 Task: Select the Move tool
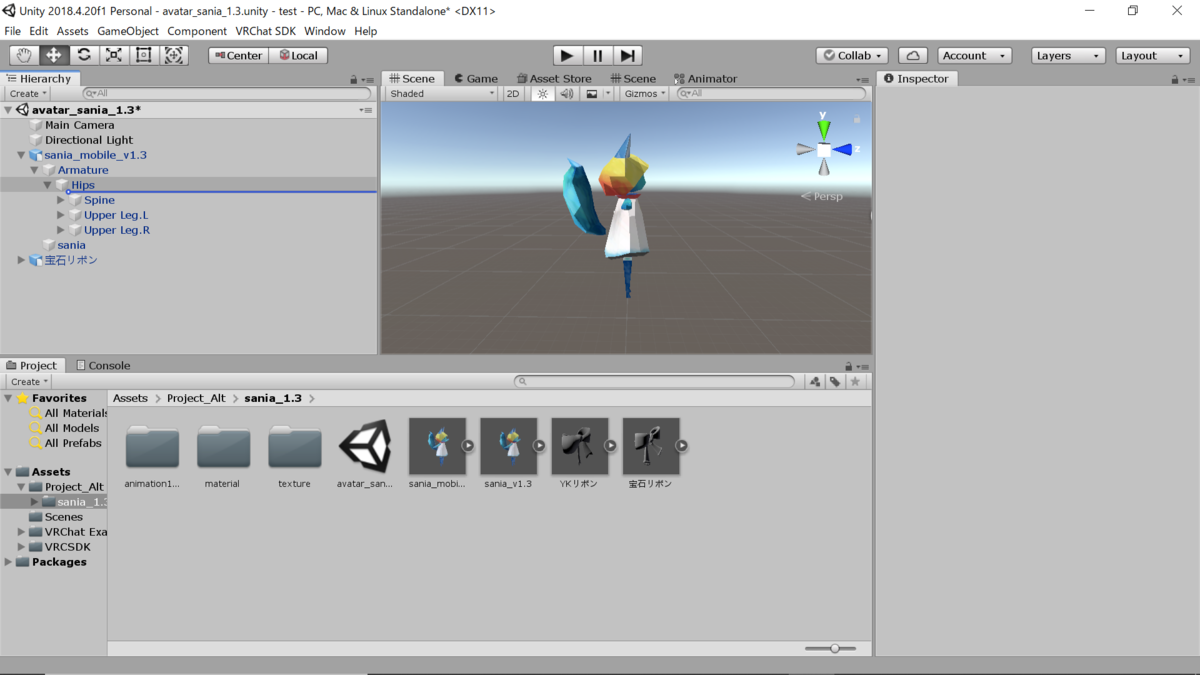point(54,55)
